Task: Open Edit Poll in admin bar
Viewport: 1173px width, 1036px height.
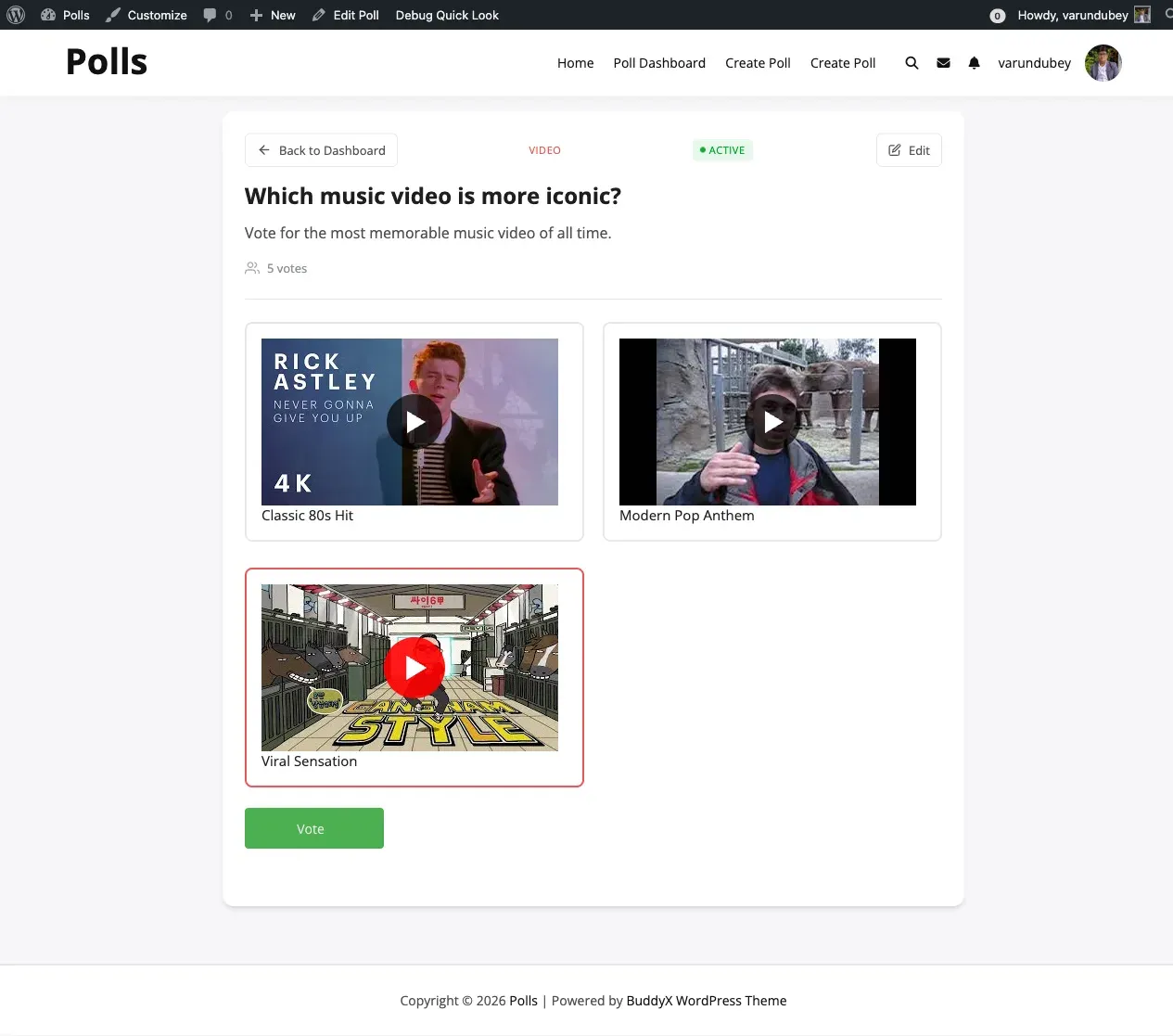Action: point(346,15)
